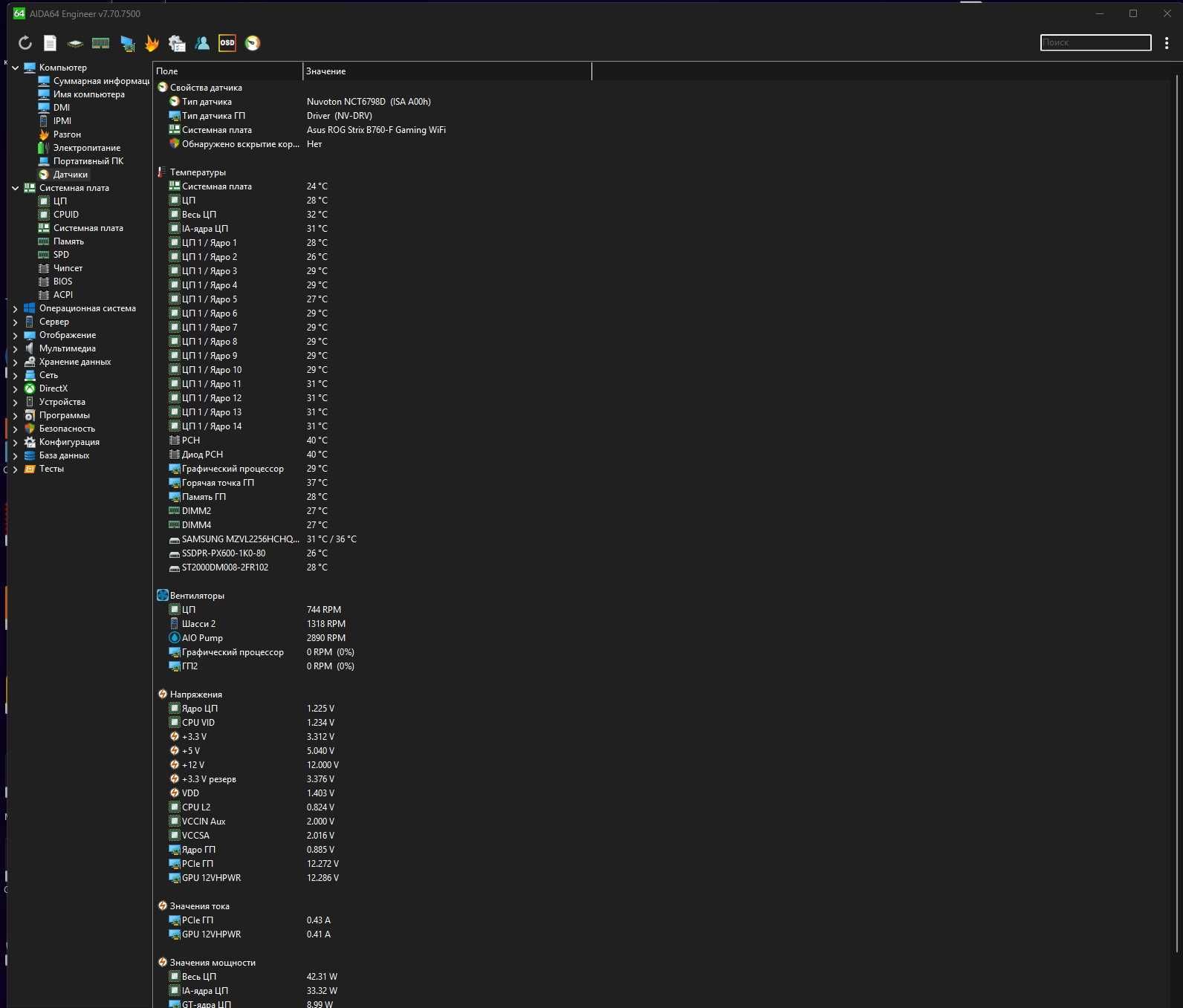The image size is (1183, 1008).
Task: Expand the Отображение tree node
Action: click(15, 335)
